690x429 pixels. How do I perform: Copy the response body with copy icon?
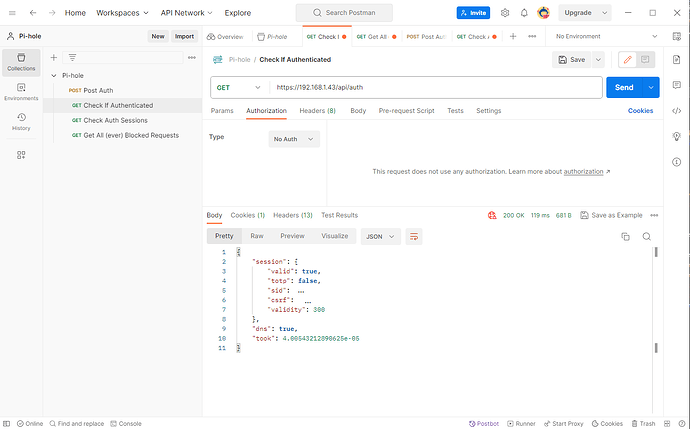[x=626, y=236]
